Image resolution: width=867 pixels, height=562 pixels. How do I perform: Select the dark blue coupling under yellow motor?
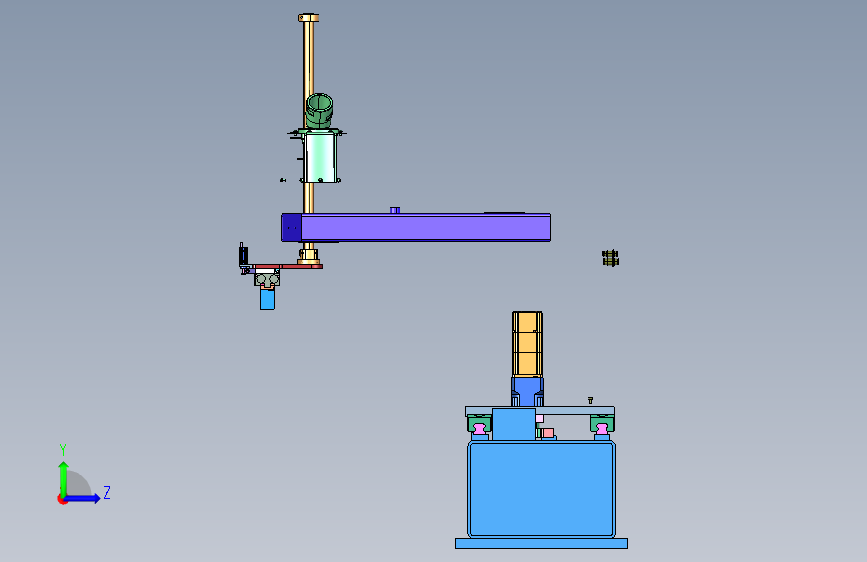pyautogui.click(x=527, y=392)
